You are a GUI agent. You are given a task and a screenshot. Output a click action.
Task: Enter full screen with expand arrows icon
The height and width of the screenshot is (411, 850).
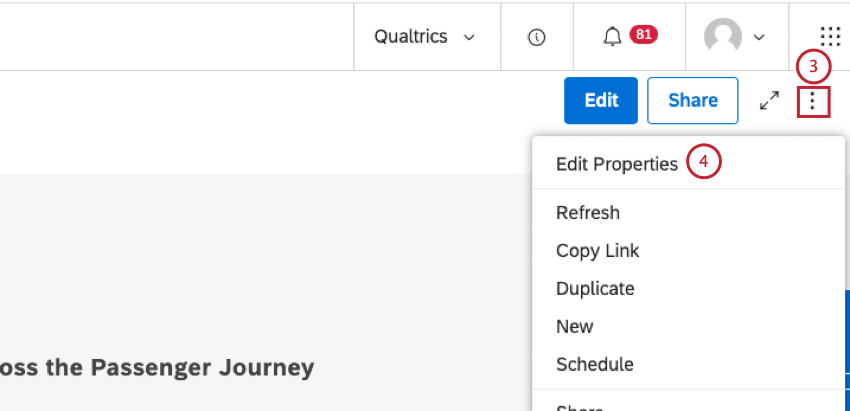(769, 100)
